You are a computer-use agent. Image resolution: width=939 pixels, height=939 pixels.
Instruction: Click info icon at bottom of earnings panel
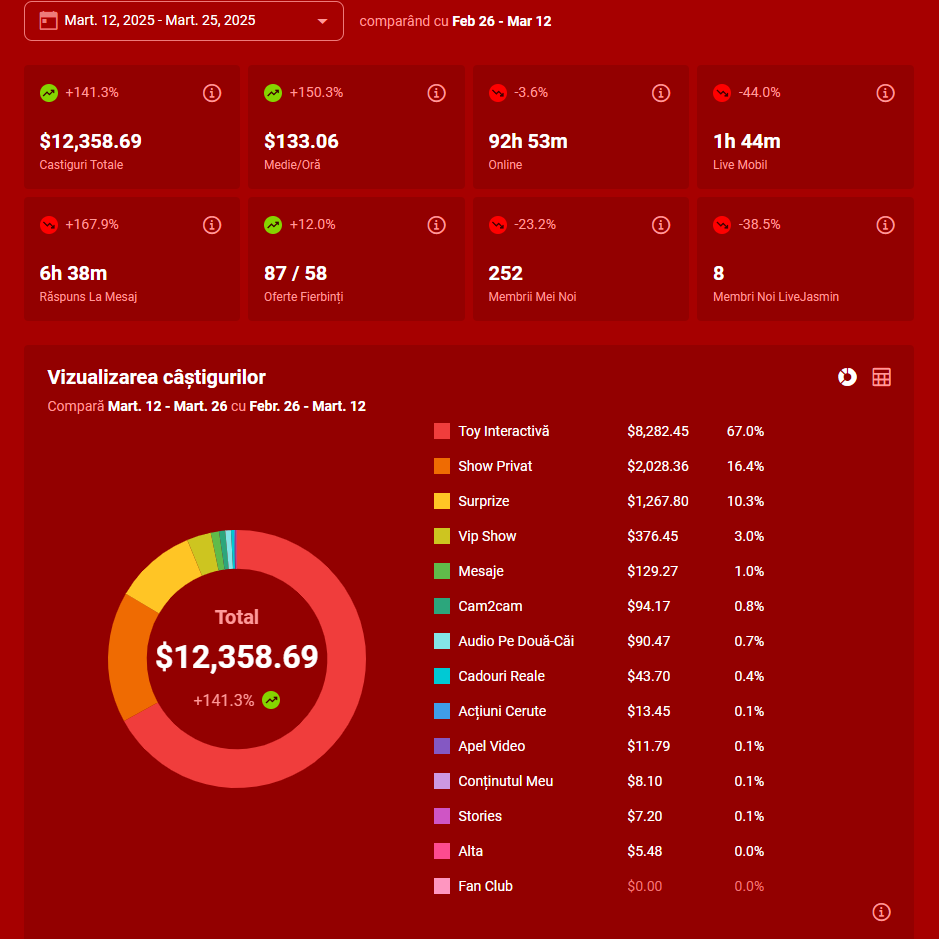(881, 911)
